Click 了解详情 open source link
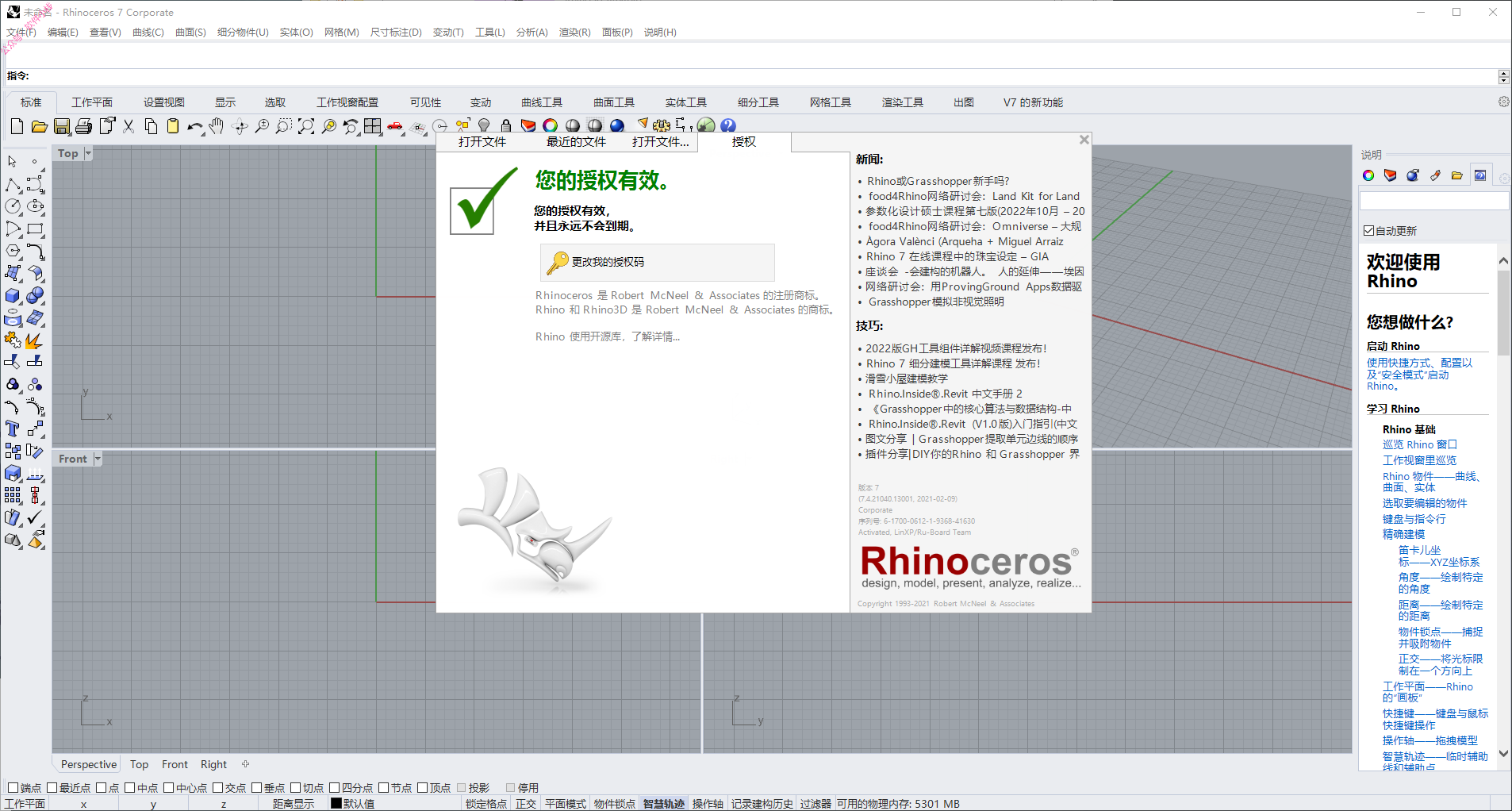This screenshot has height=811, width=1512. pyautogui.click(x=655, y=336)
